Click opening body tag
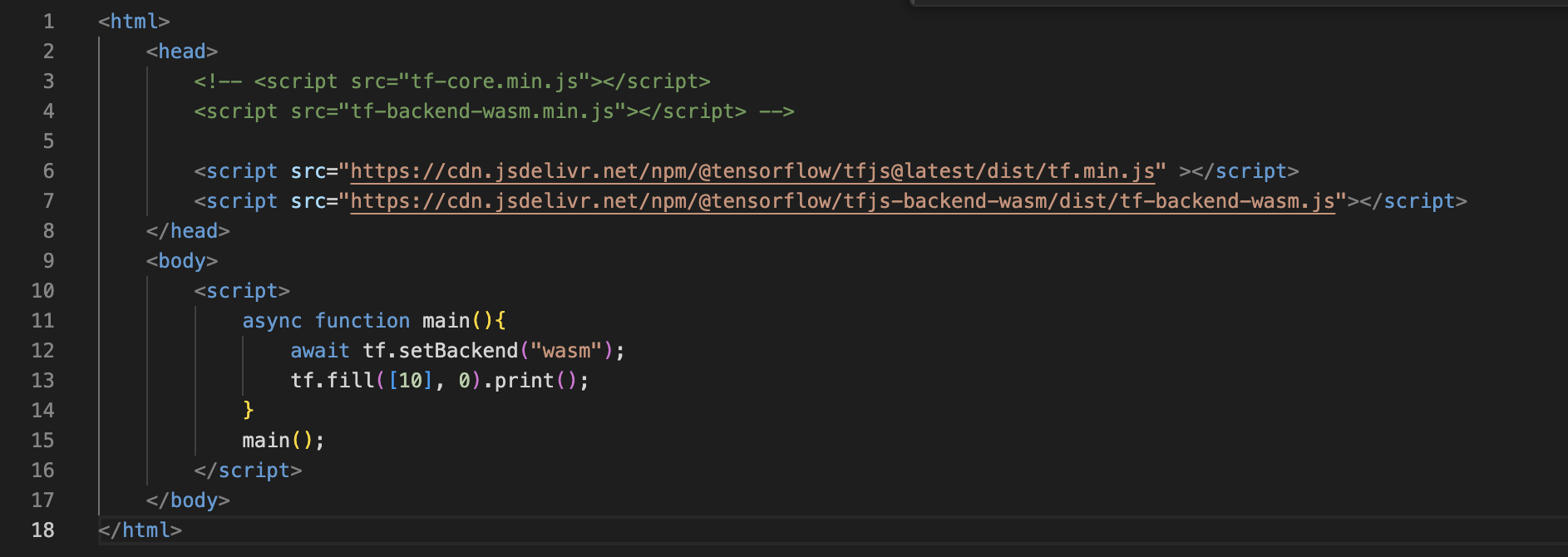 click(182, 261)
